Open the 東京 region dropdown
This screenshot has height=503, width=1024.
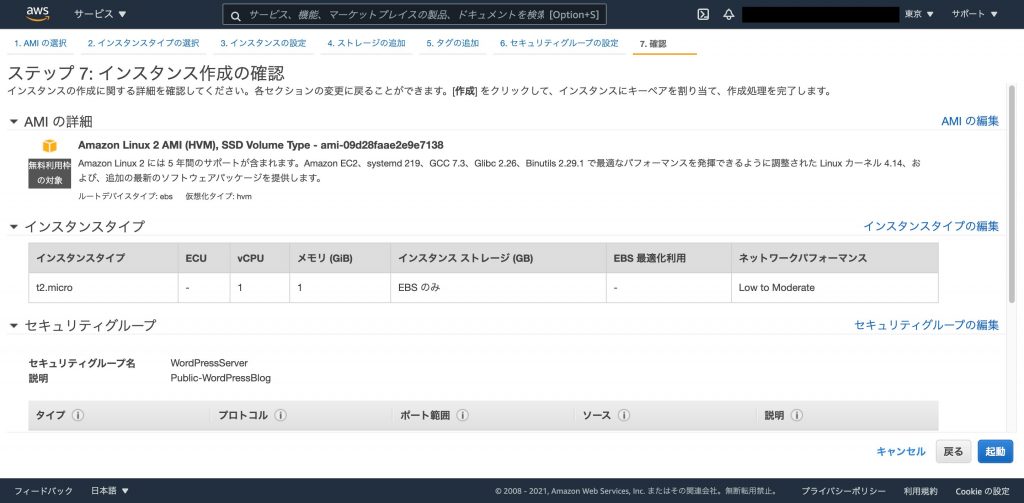tap(918, 14)
